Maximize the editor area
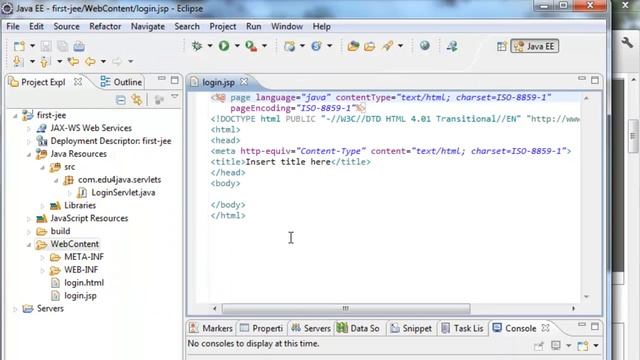This screenshot has width=640, height=360. pyautogui.click(x=595, y=80)
